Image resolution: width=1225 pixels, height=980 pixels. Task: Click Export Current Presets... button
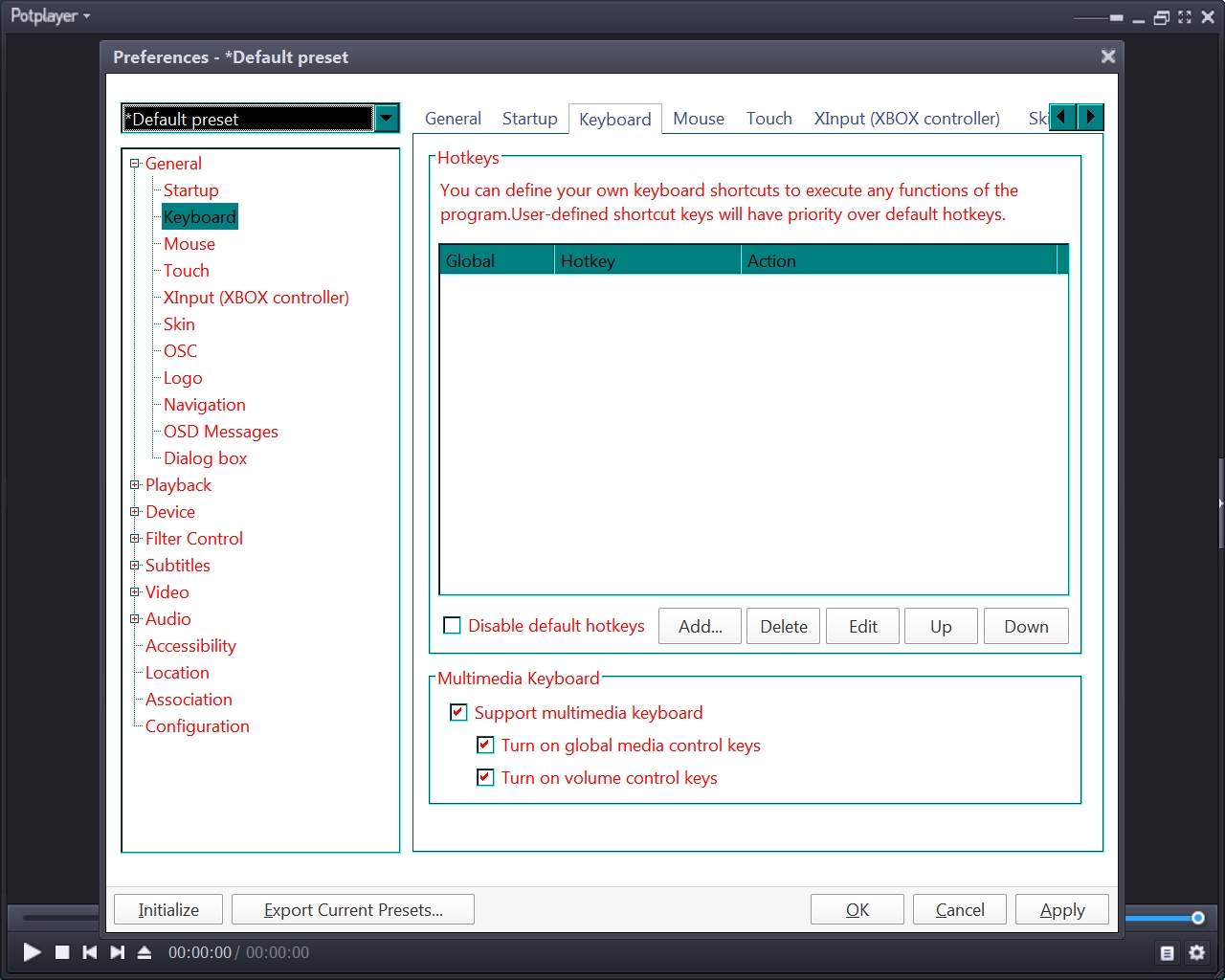[x=353, y=909]
